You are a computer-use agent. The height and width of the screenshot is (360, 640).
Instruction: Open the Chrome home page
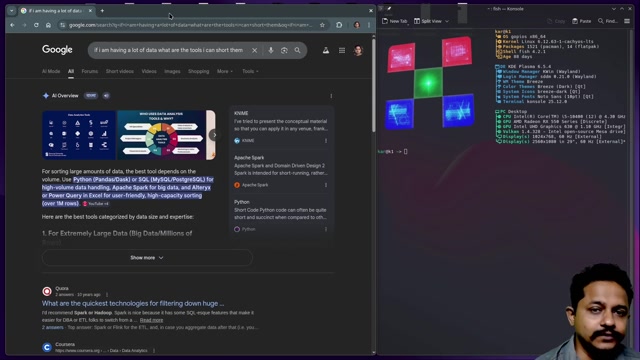coord(48,25)
